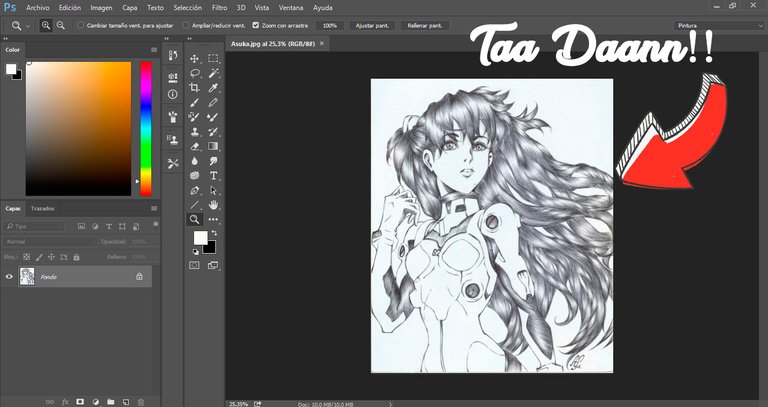Image resolution: width=768 pixels, height=407 pixels.
Task: Open the Tool Presets wrench icon
Action: (x=173, y=163)
